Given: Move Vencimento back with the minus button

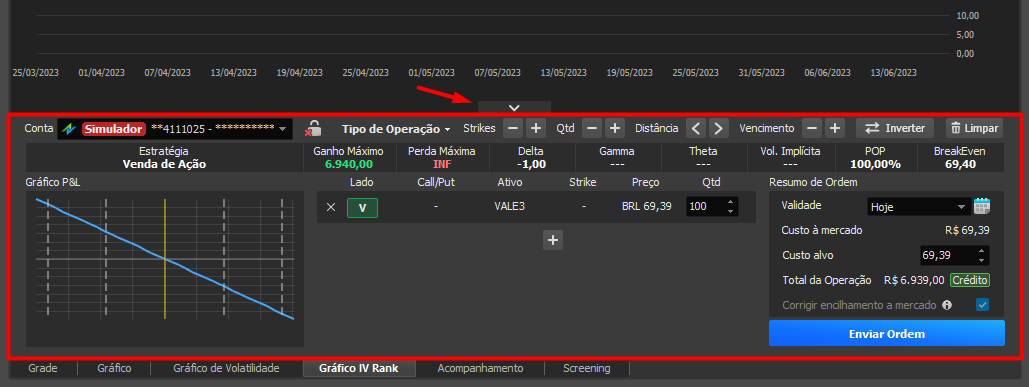Looking at the screenshot, I should click(x=812, y=129).
